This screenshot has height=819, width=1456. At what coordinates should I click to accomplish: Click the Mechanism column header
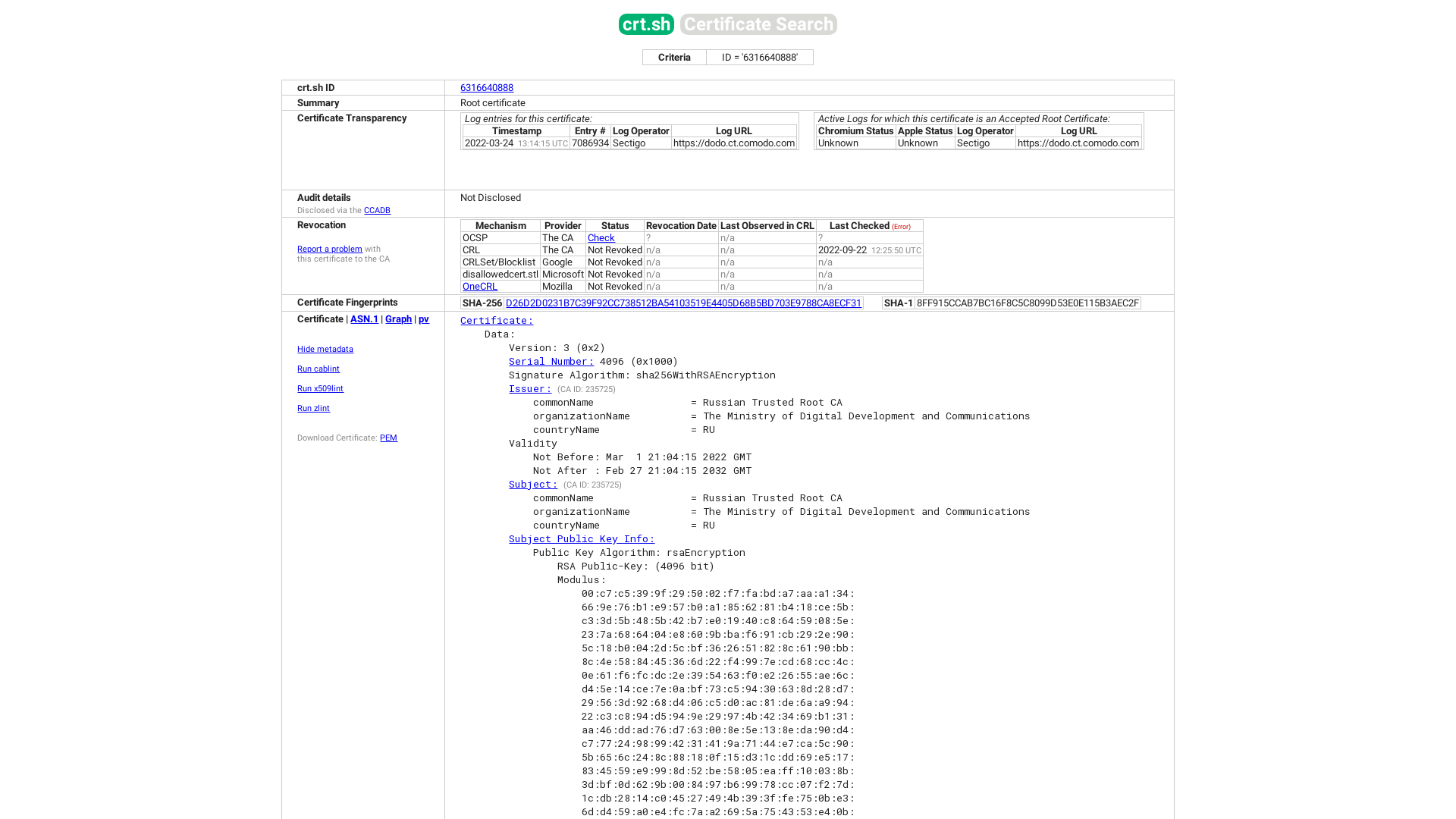(500, 226)
